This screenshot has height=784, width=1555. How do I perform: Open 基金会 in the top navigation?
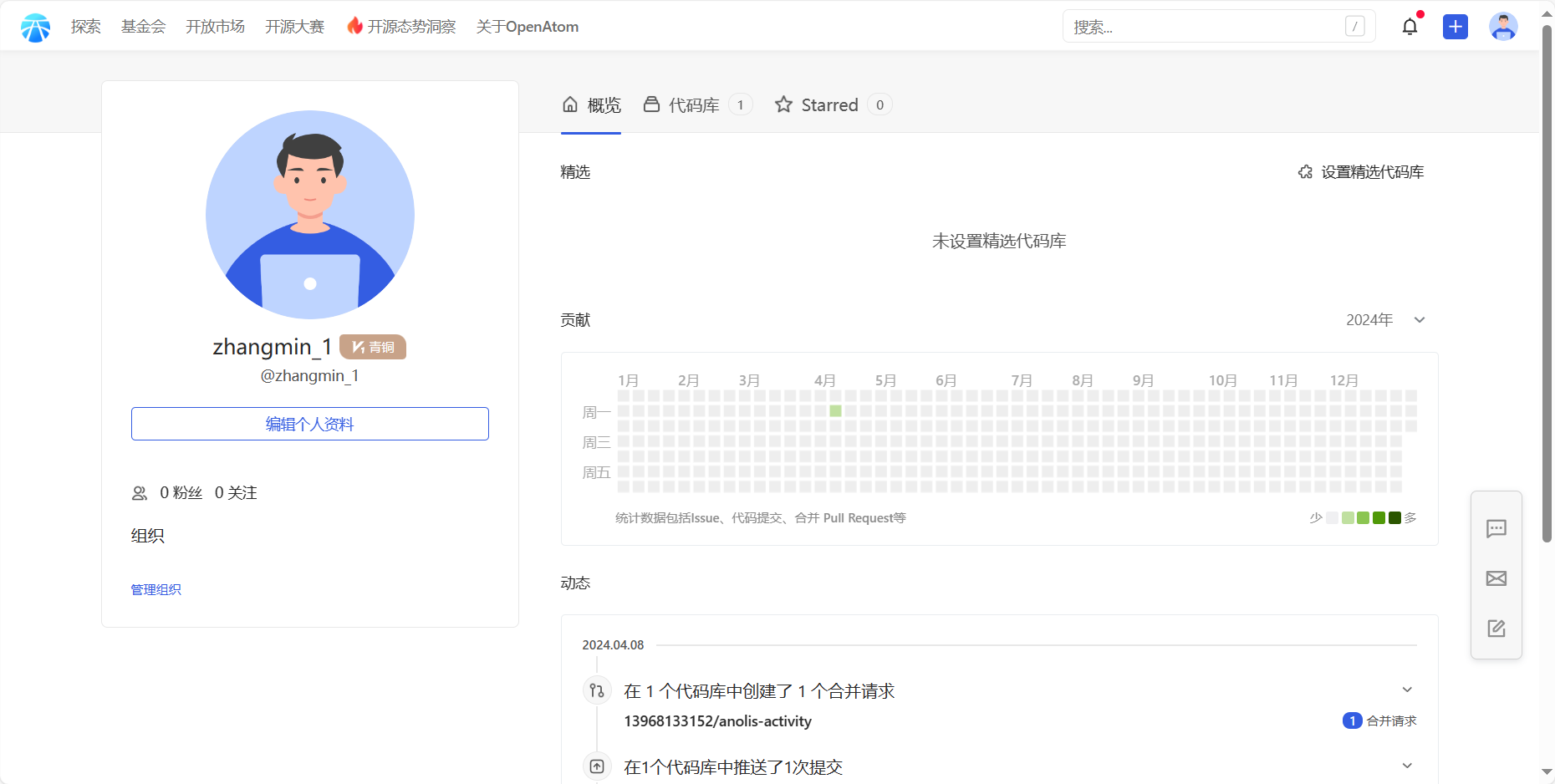(144, 27)
